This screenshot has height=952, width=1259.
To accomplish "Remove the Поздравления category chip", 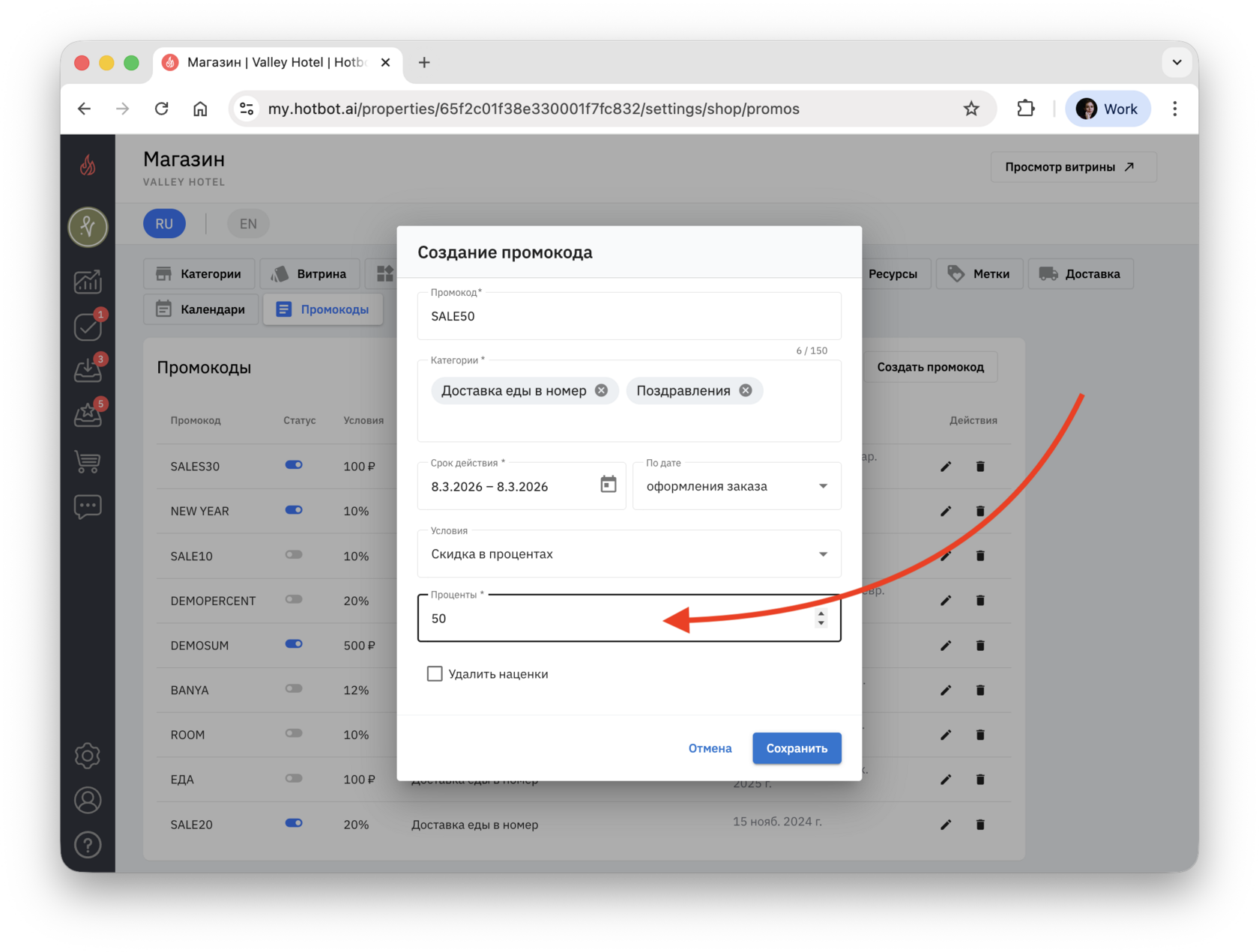I will (x=746, y=390).
